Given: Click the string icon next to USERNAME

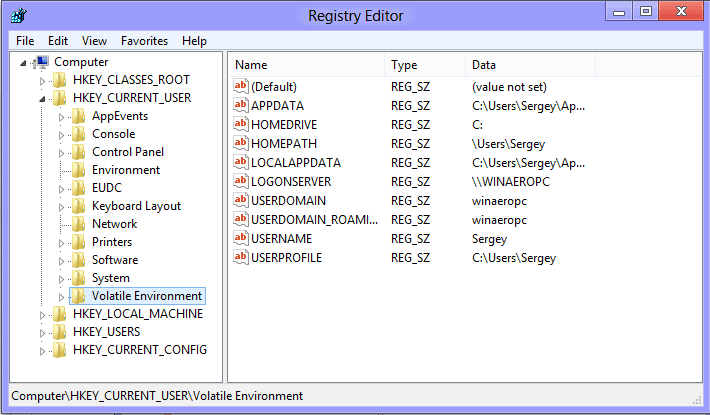Looking at the screenshot, I should pyautogui.click(x=241, y=239).
